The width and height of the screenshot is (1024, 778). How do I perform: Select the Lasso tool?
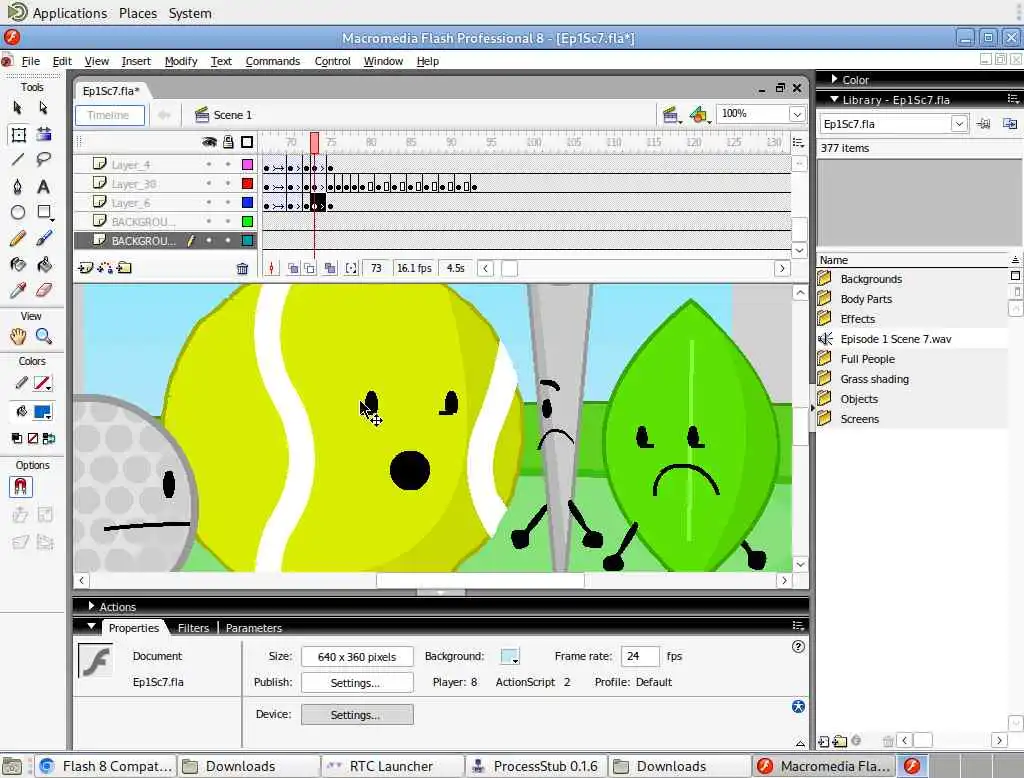coord(44,159)
